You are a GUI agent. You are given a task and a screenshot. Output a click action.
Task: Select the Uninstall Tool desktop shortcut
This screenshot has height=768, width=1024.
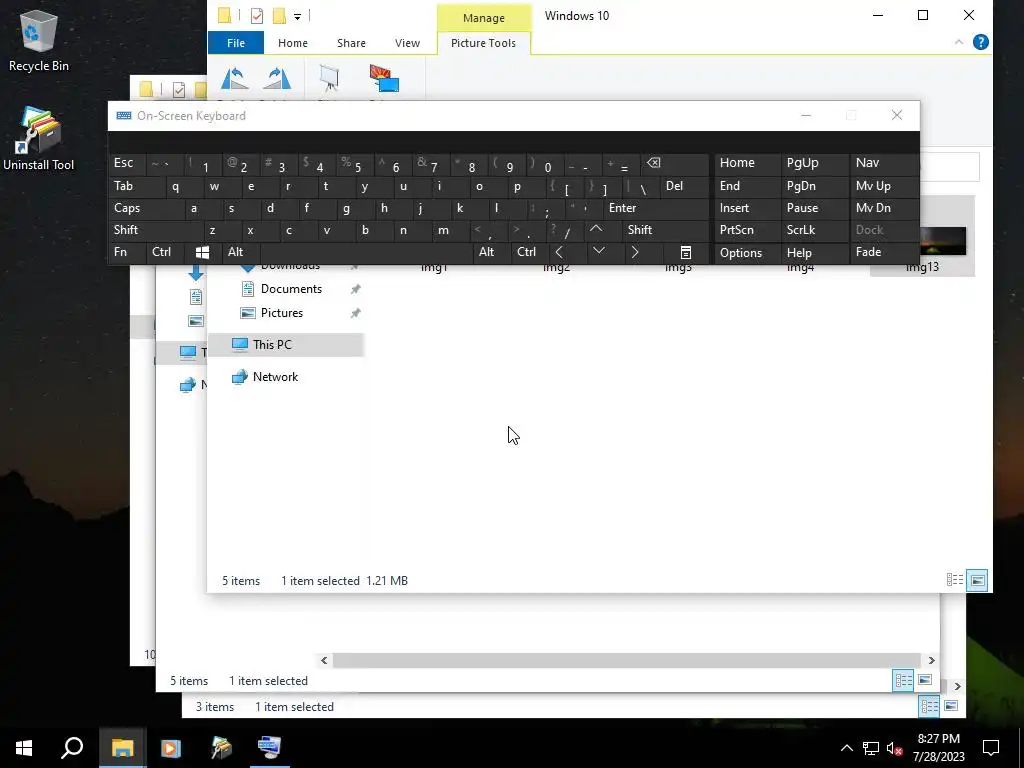(39, 139)
